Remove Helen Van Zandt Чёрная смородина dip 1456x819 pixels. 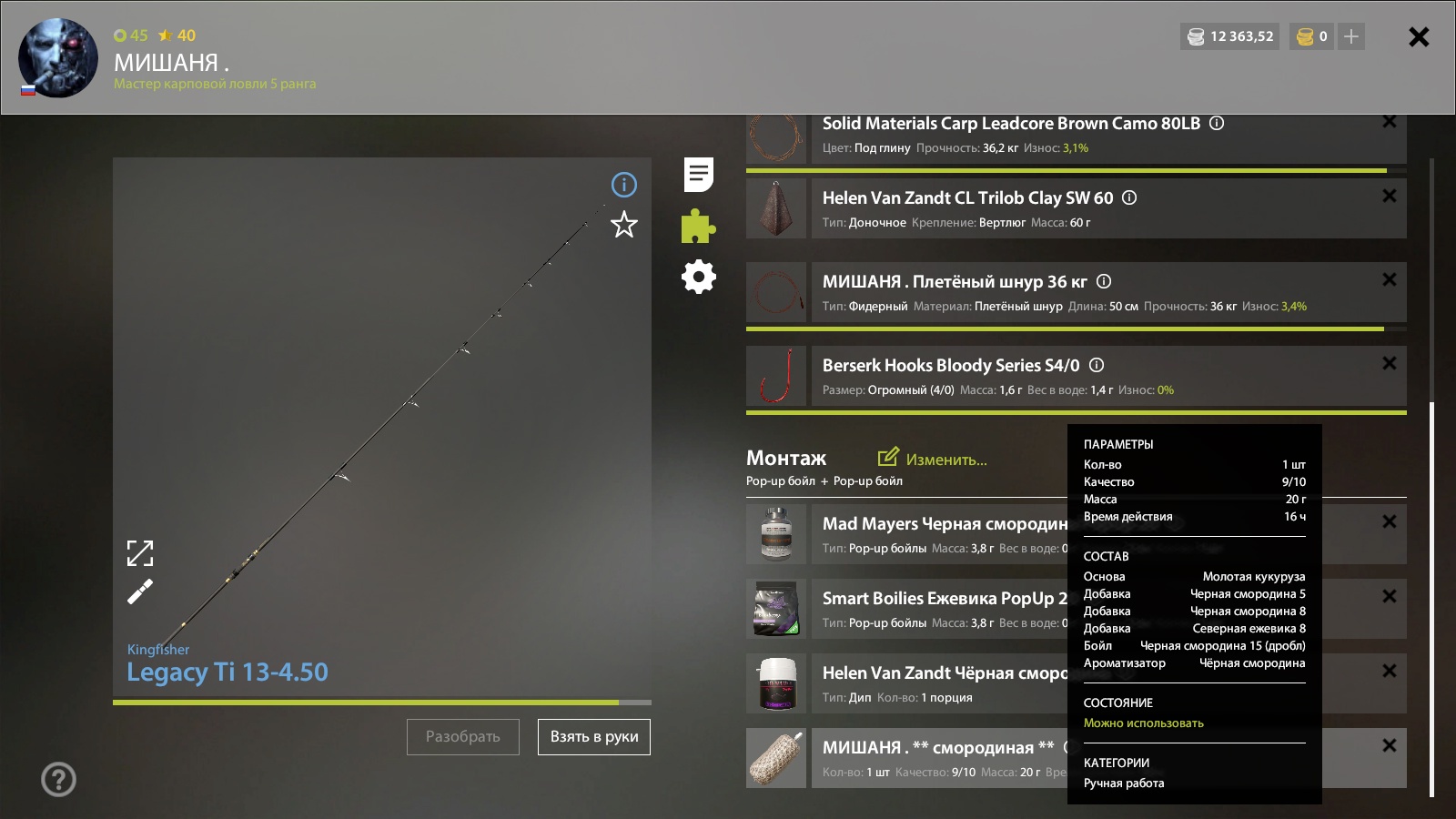pyautogui.click(x=1390, y=671)
